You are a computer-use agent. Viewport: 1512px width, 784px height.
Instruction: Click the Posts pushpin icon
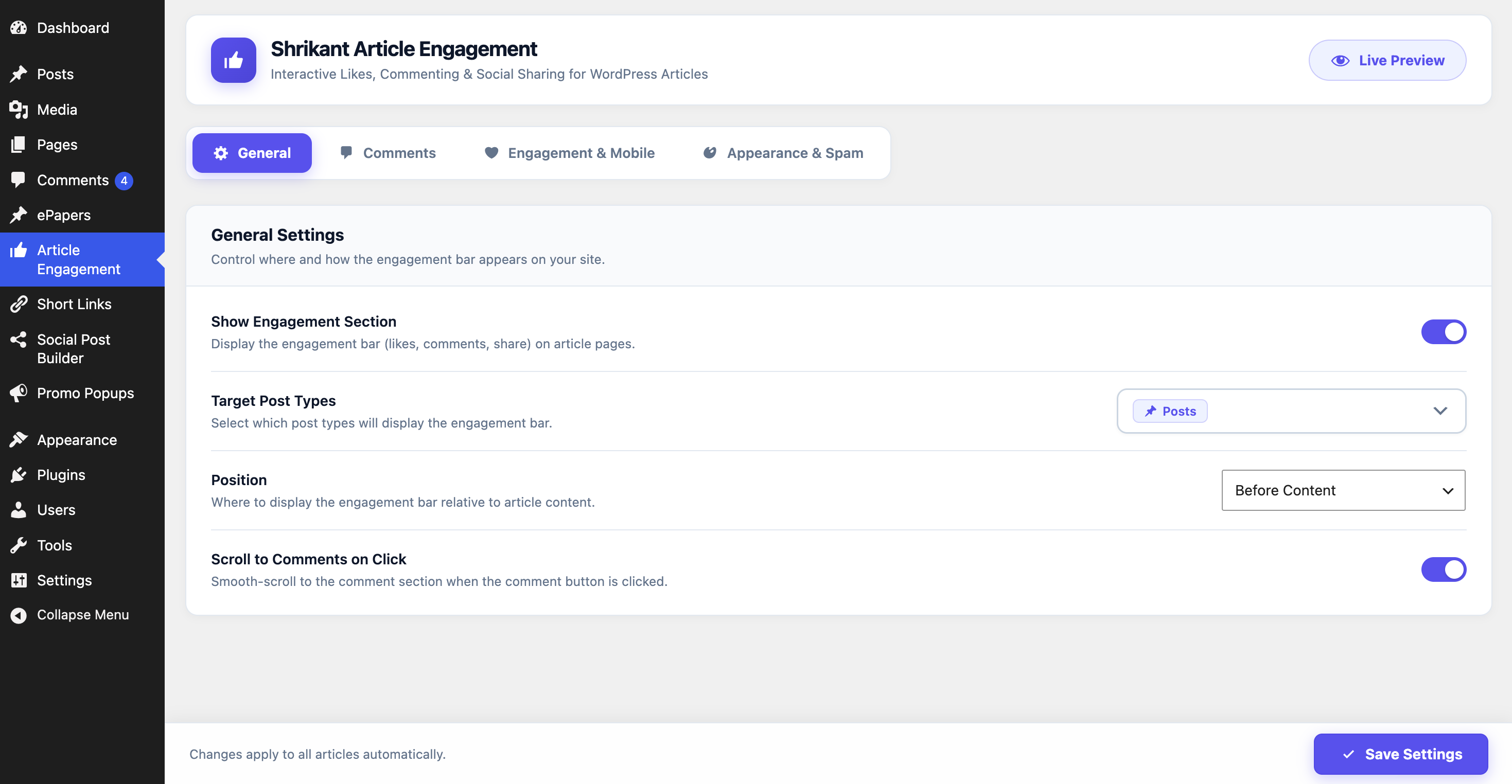tap(19, 74)
